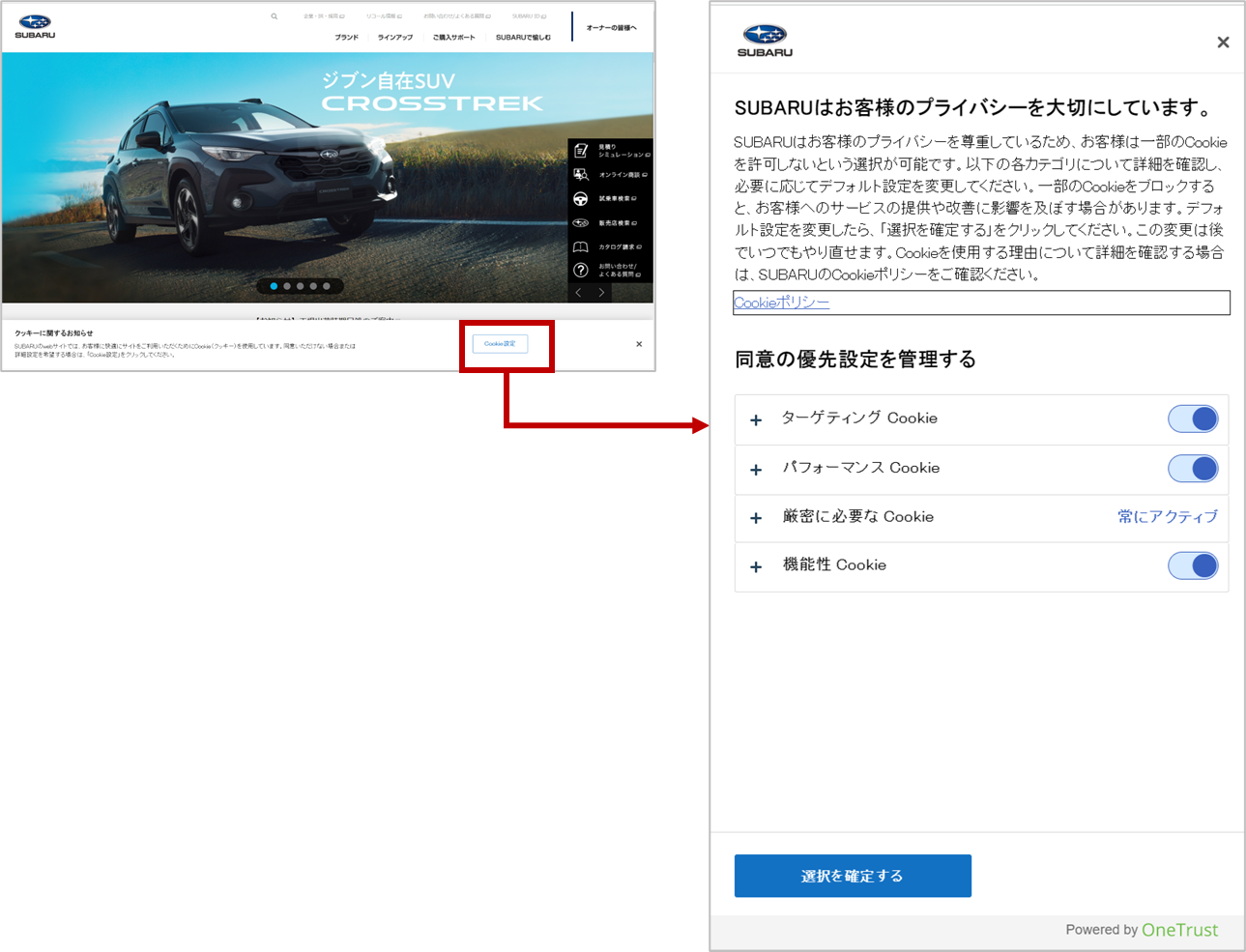Open the Cookieポリシー link

click(x=781, y=303)
